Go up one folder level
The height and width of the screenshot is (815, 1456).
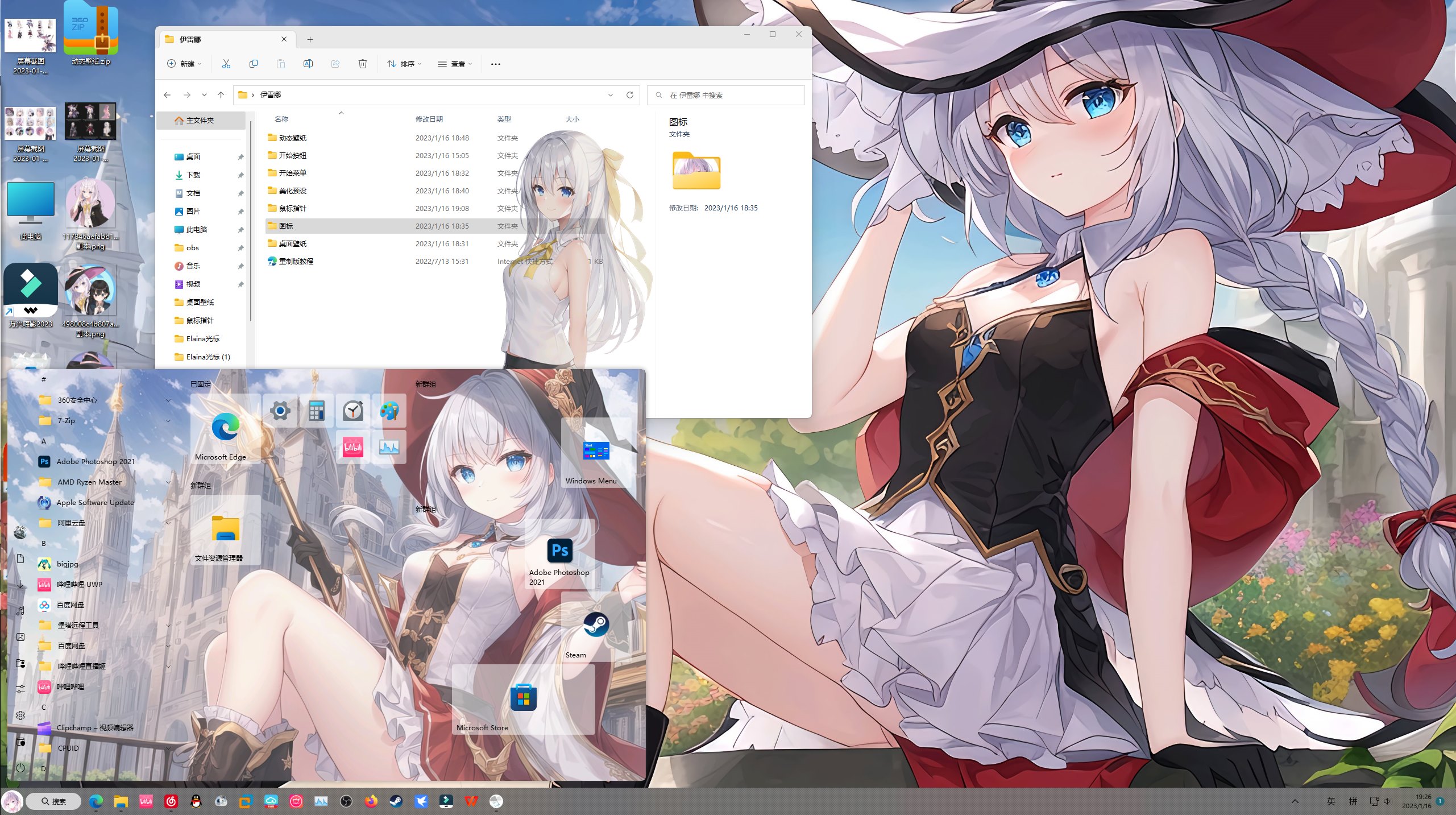pyautogui.click(x=221, y=95)
